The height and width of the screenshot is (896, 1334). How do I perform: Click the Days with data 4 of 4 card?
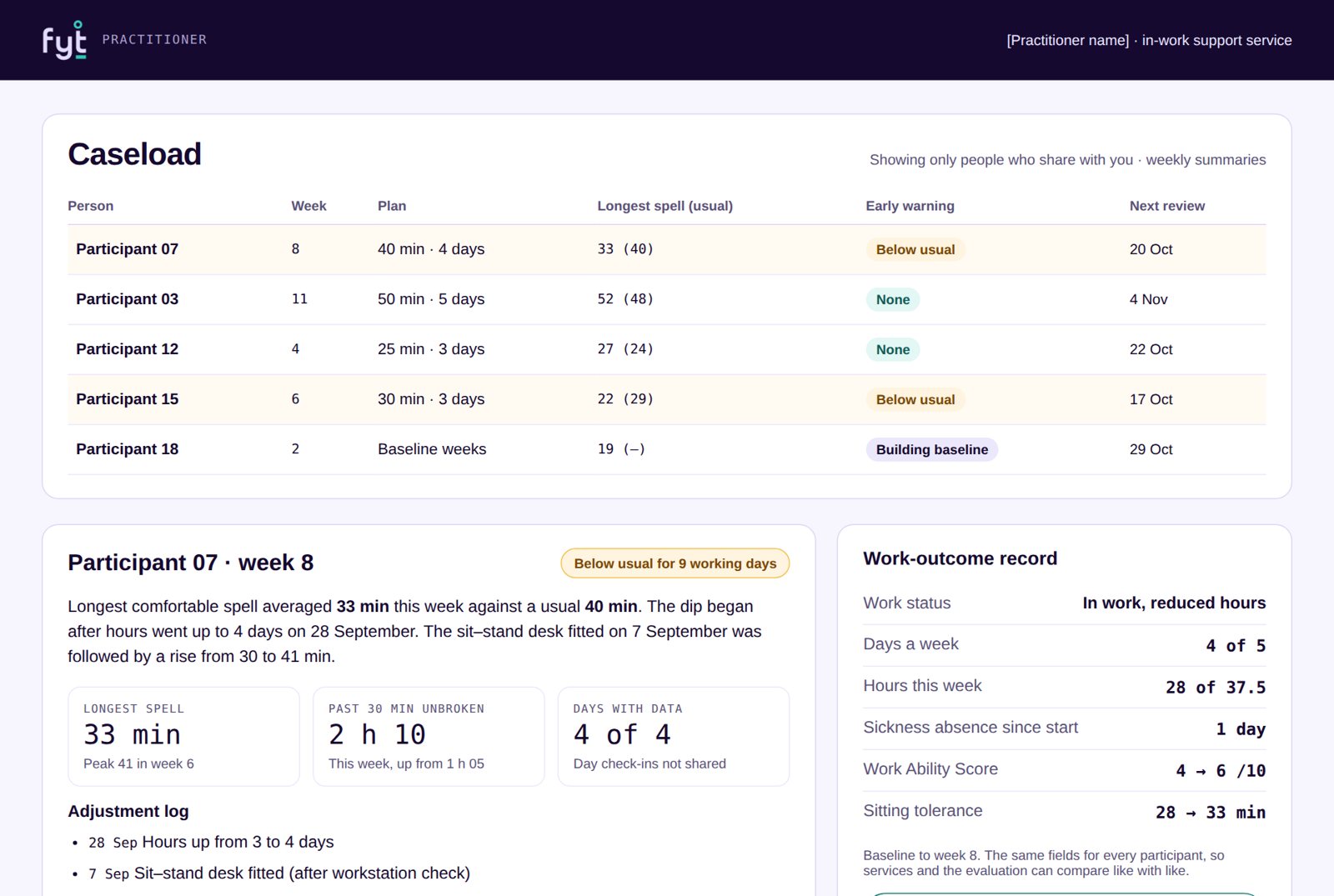pyautogui.click(x=673, y=736)
